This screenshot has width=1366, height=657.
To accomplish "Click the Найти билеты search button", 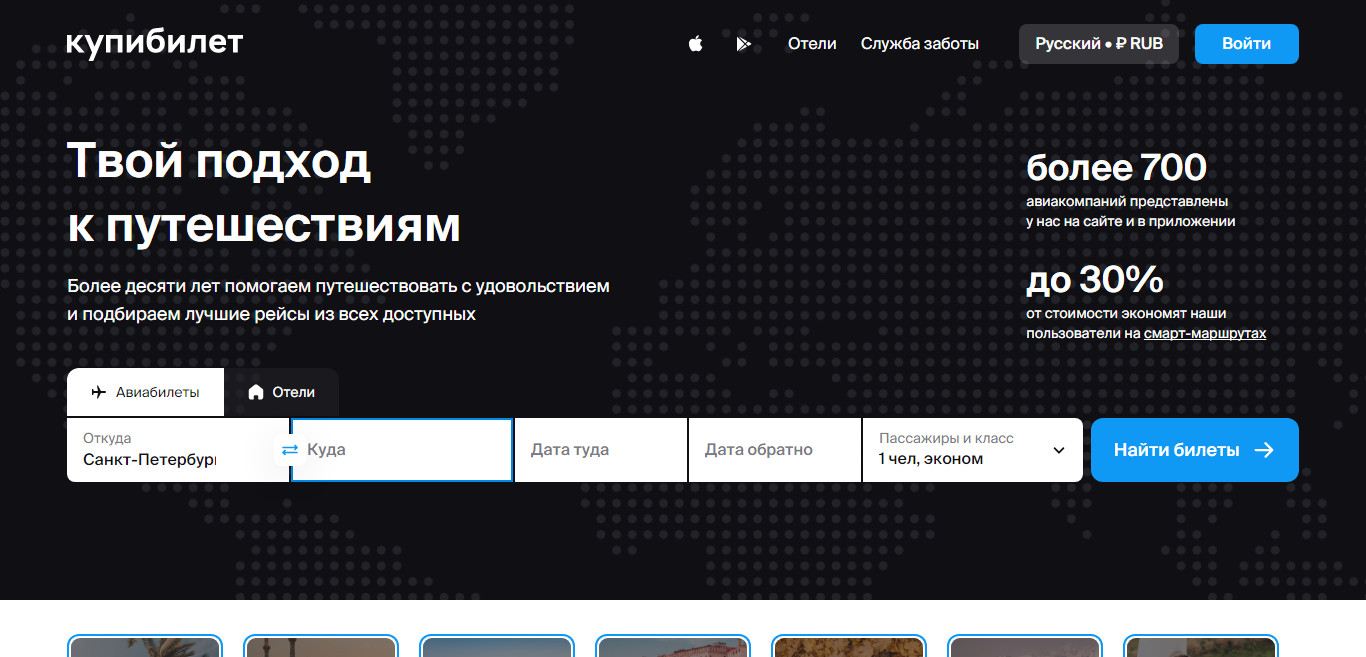I will tap(1195, 450).
